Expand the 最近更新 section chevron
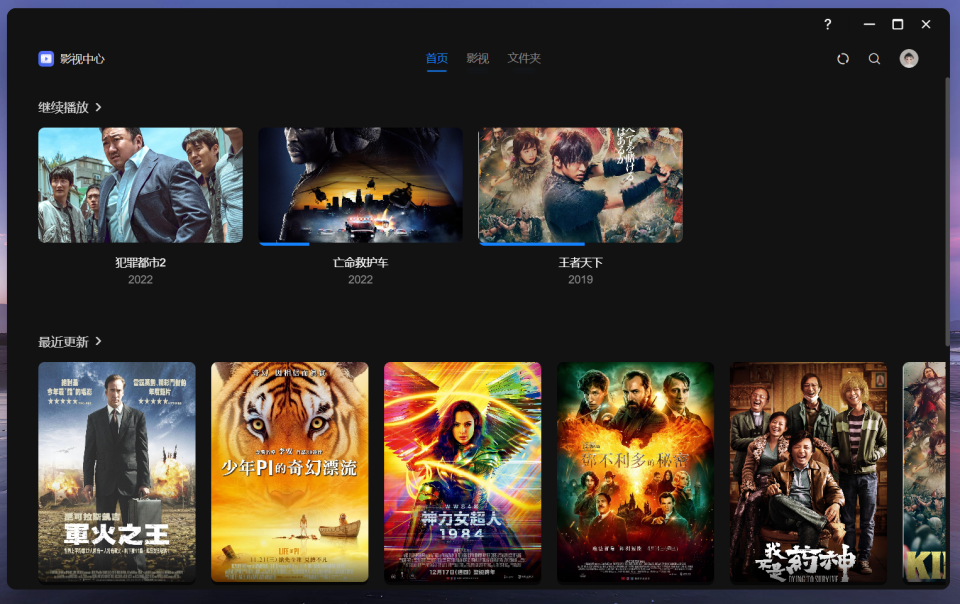960x604 pixels. tap(99, 341)
